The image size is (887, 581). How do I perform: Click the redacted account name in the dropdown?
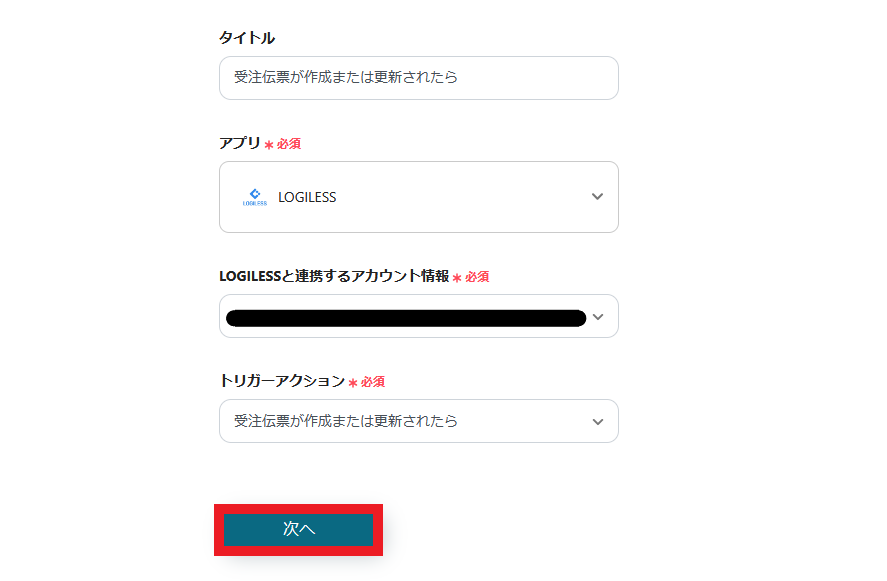click(x=405, y=317)
